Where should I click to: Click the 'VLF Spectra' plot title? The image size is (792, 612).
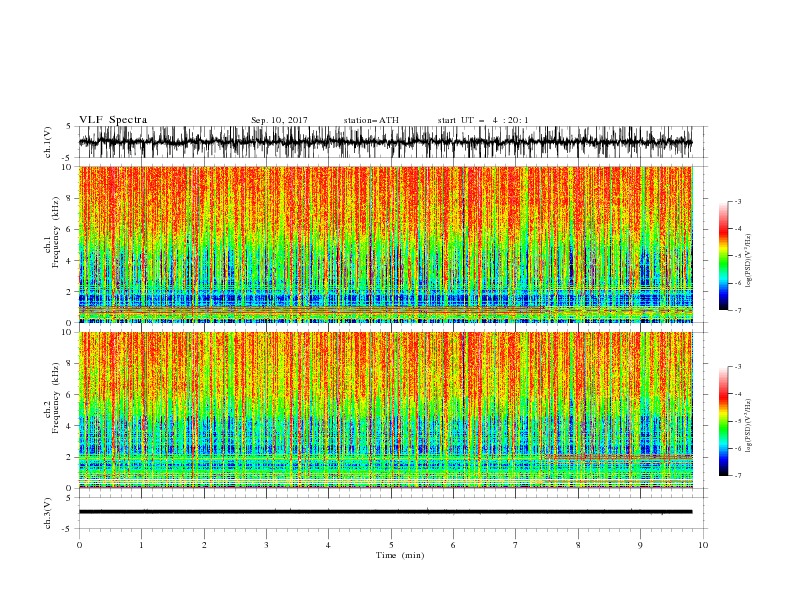113,120
